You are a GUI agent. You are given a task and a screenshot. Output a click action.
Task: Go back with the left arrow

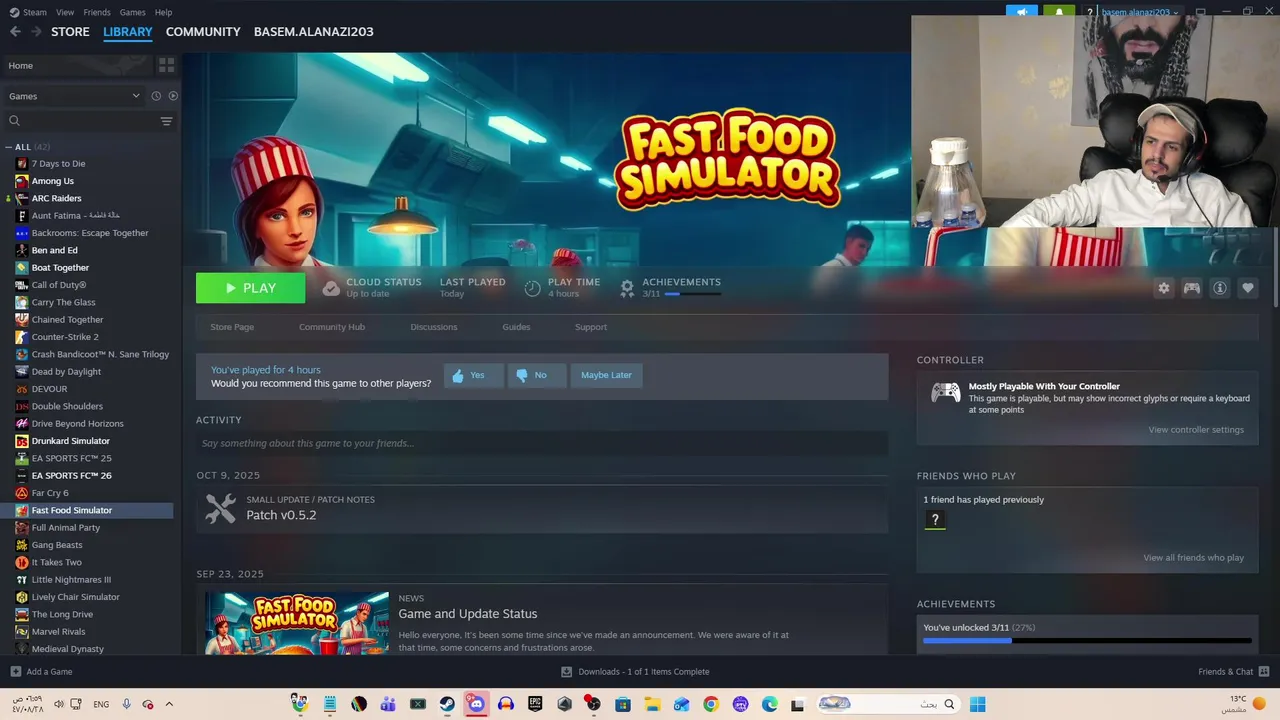coord(15,32)
